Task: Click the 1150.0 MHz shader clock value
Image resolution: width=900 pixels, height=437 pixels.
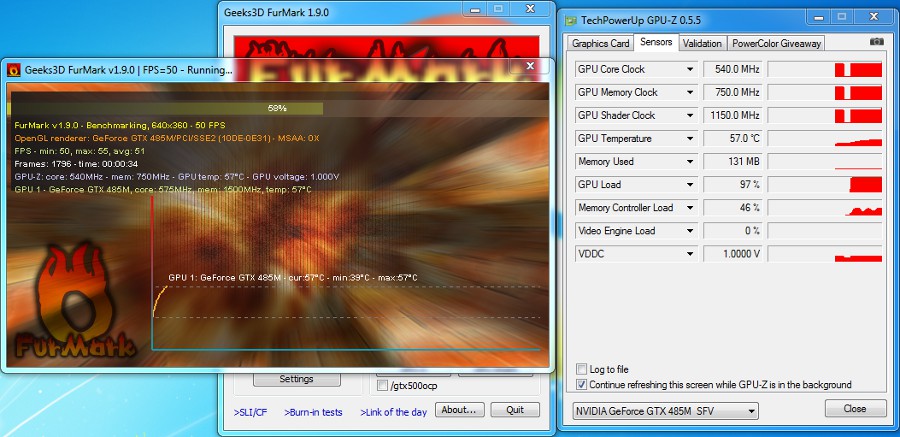Action: 733,115
